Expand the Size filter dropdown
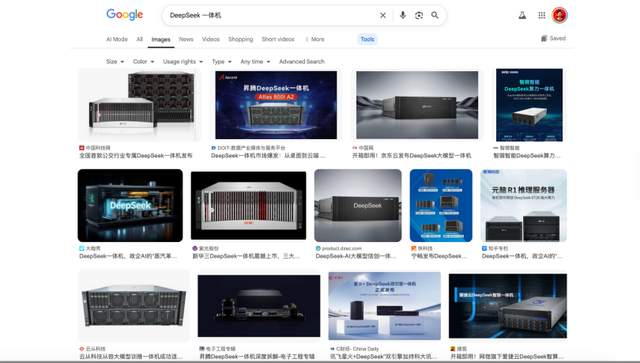The width and height of the screenshot is (640, 363). pyautogui.click(x=115, y=62)
